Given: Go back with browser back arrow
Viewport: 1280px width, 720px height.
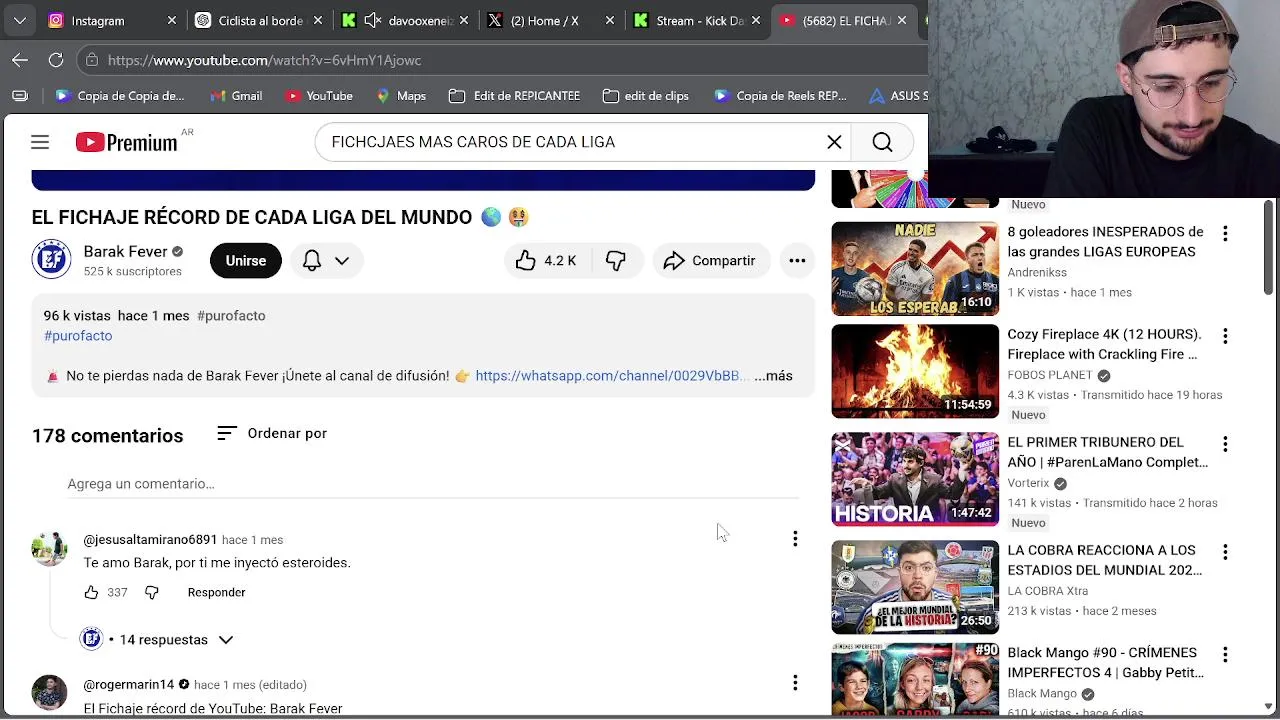Looking at the screenshot, I should pos(20,60).
